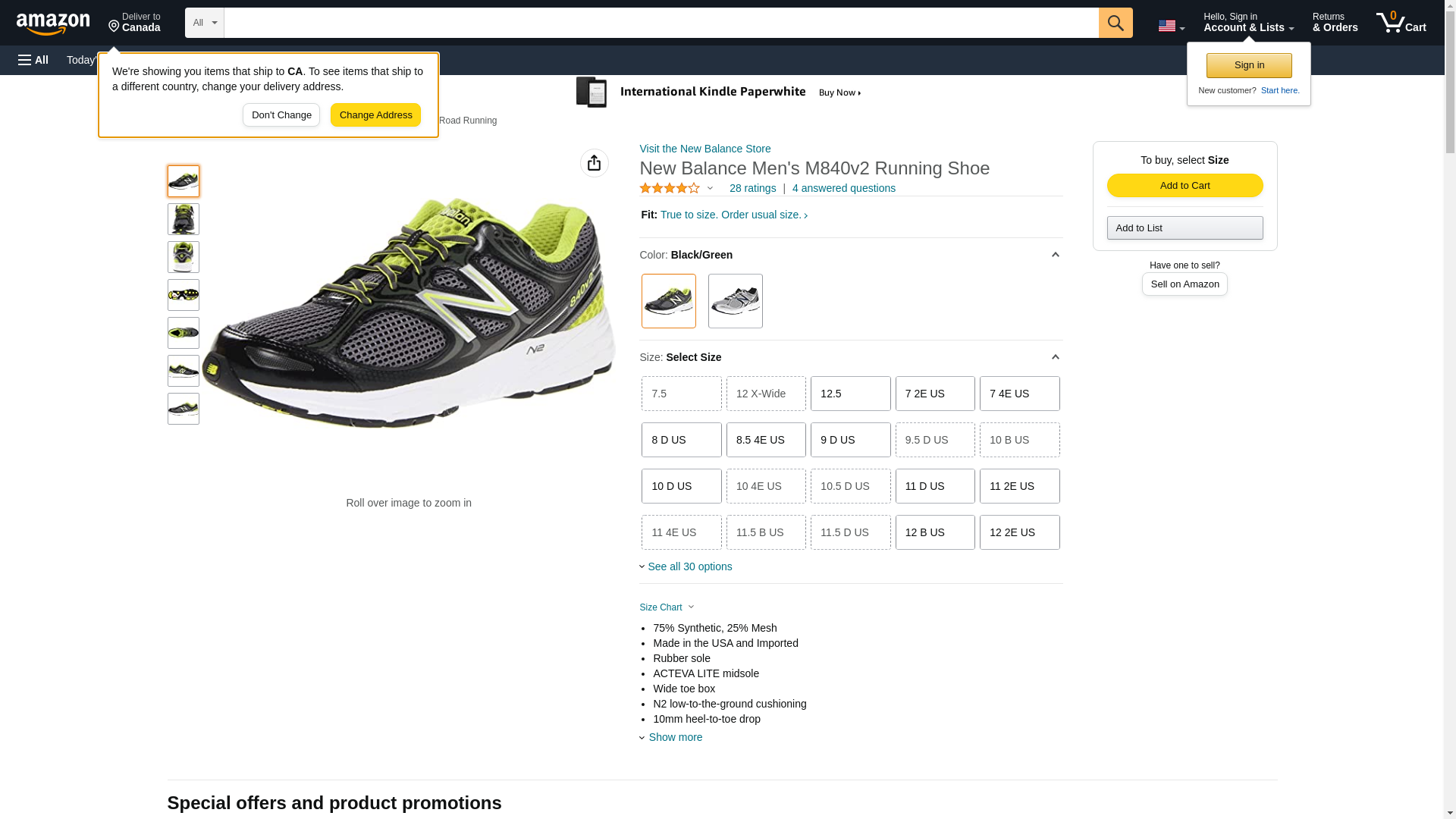Select size 8 D US
Screen dimensions: 1456x819
coord(681,440)
